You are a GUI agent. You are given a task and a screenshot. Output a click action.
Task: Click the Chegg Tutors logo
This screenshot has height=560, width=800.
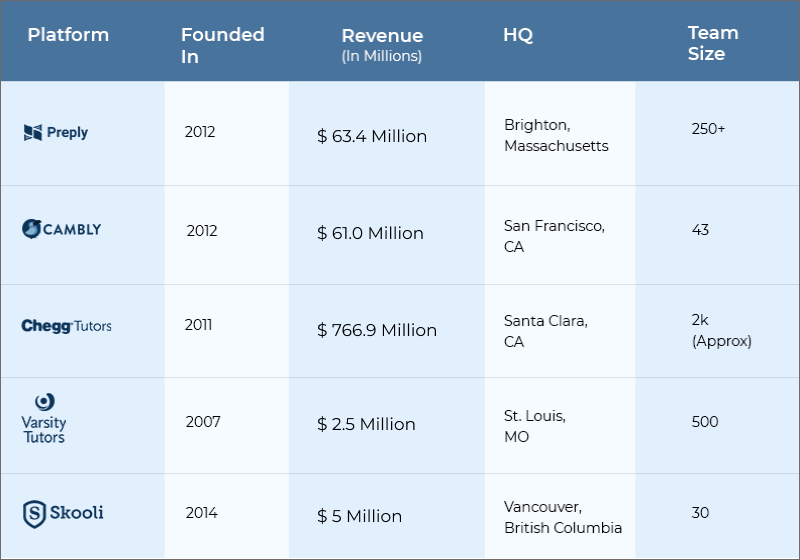pyautogui.click(x=66, y=326)
